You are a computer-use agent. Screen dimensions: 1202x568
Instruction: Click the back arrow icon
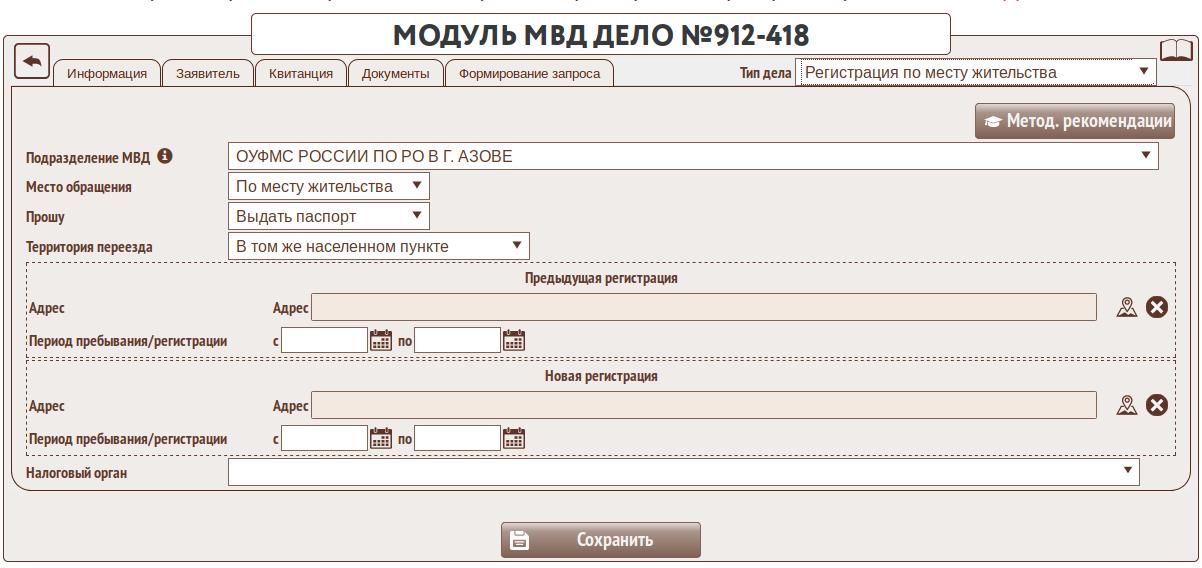pos(32,62)
